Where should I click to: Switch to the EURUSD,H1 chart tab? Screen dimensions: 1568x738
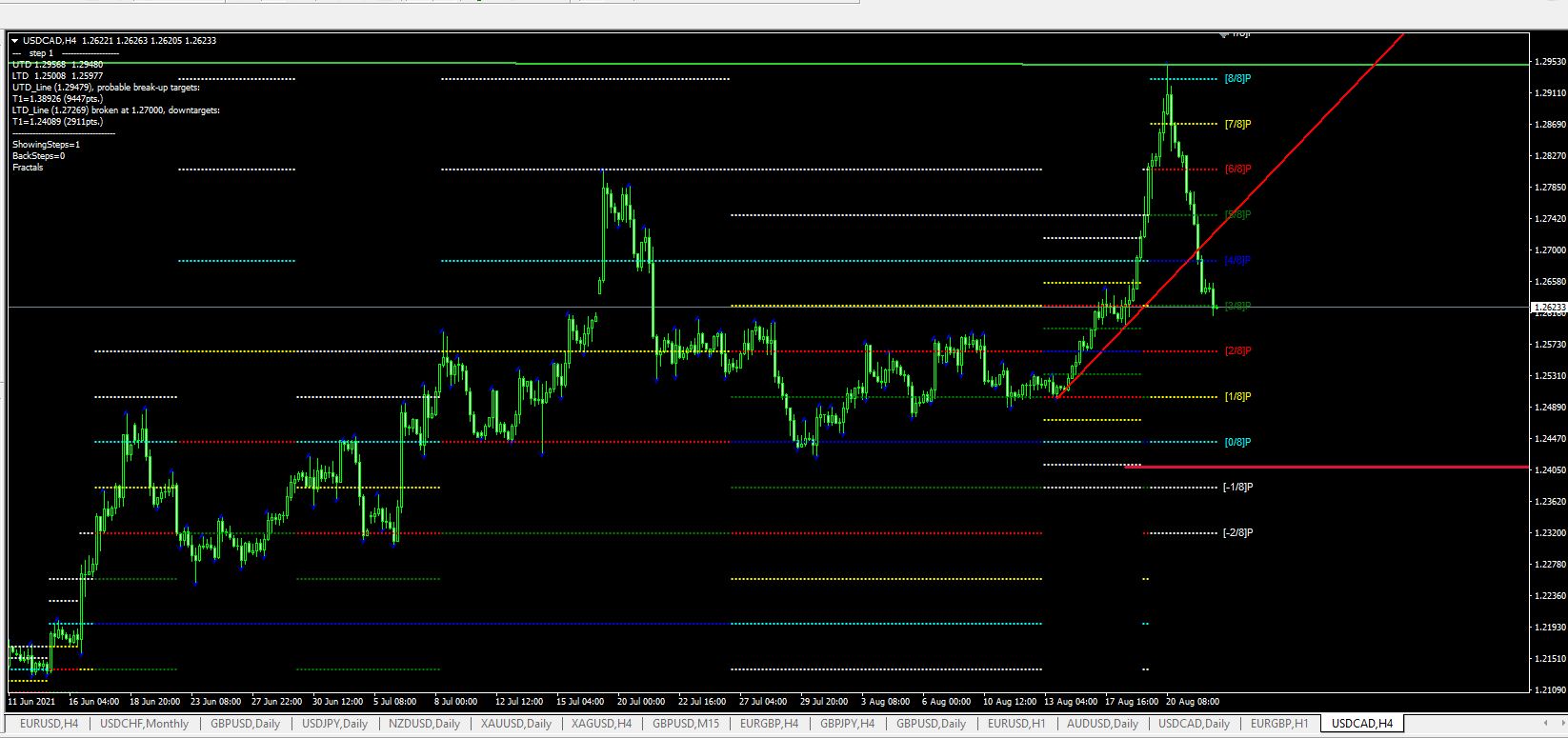tap(1016, 724)
